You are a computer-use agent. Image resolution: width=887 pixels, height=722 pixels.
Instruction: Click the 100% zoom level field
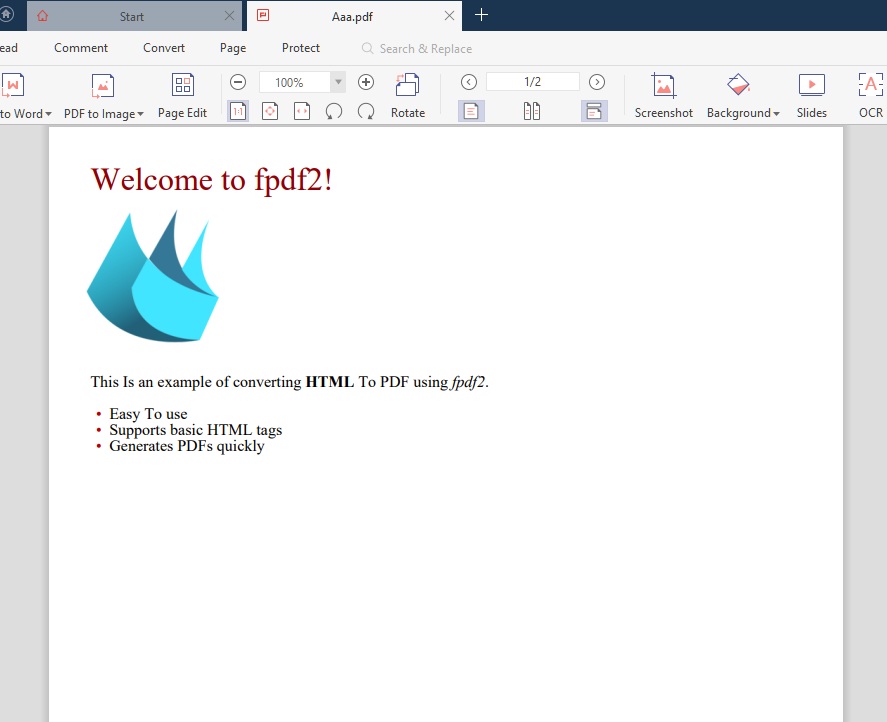(295, 82)
